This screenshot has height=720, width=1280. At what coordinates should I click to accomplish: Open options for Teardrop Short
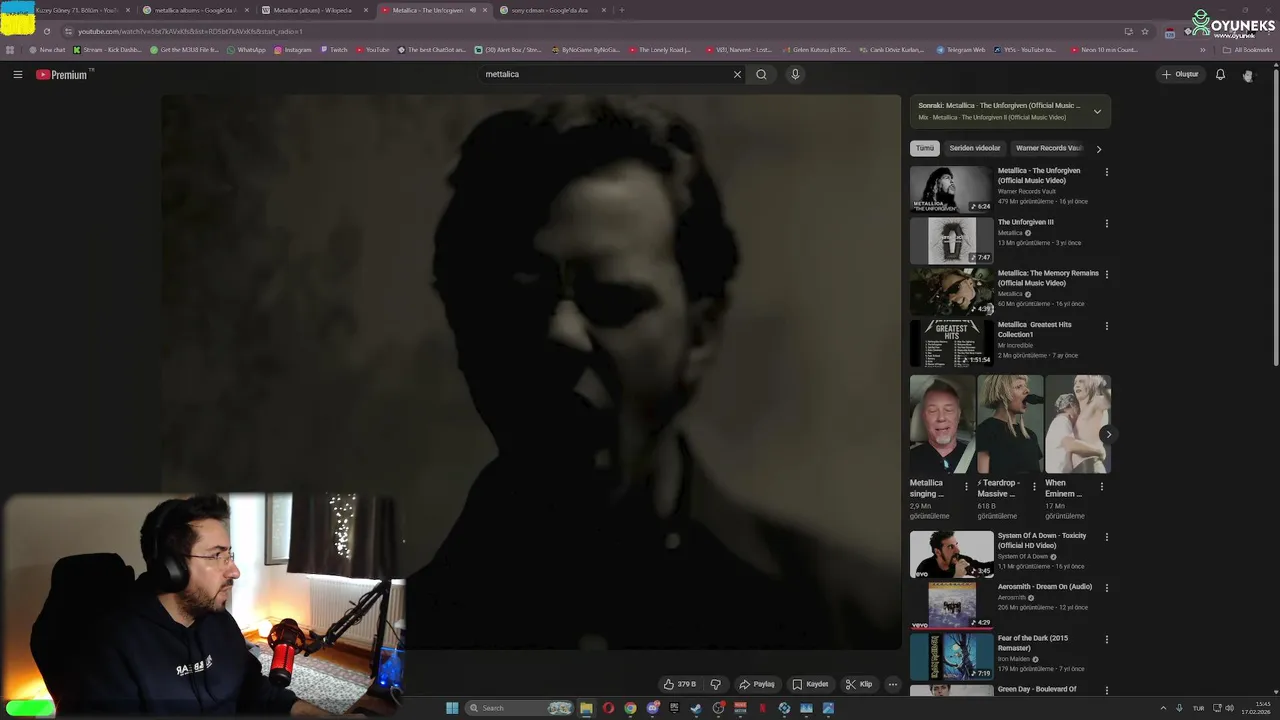(1034, 487)
